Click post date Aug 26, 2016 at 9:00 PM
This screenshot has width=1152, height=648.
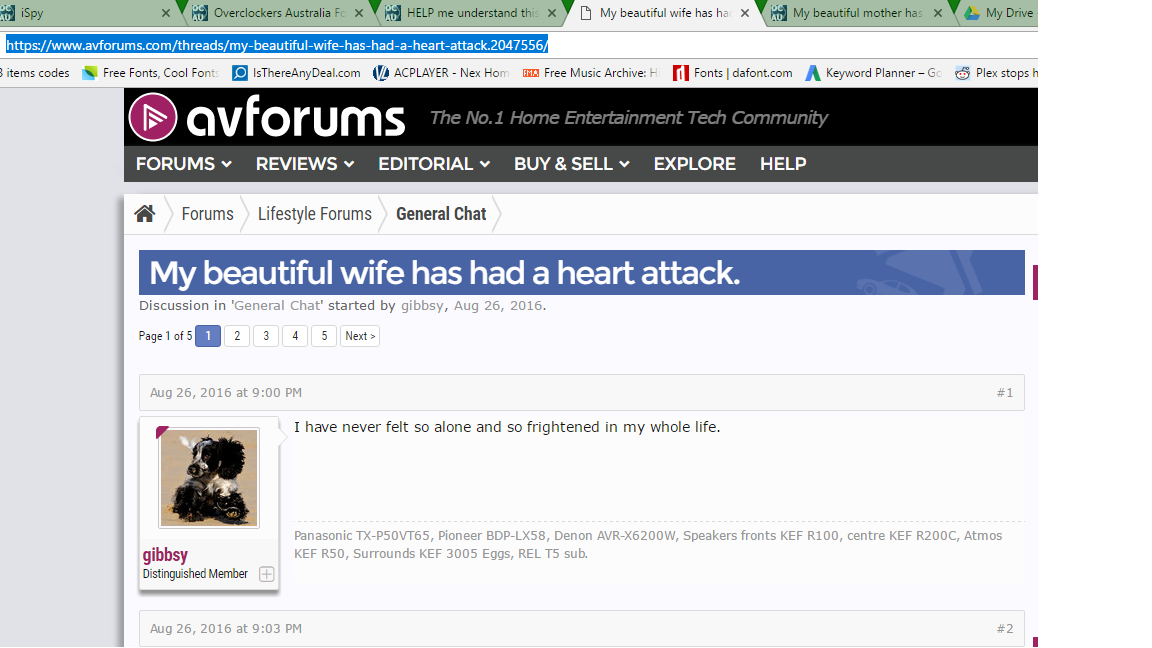pyautogui.click(x=226, y=393)
